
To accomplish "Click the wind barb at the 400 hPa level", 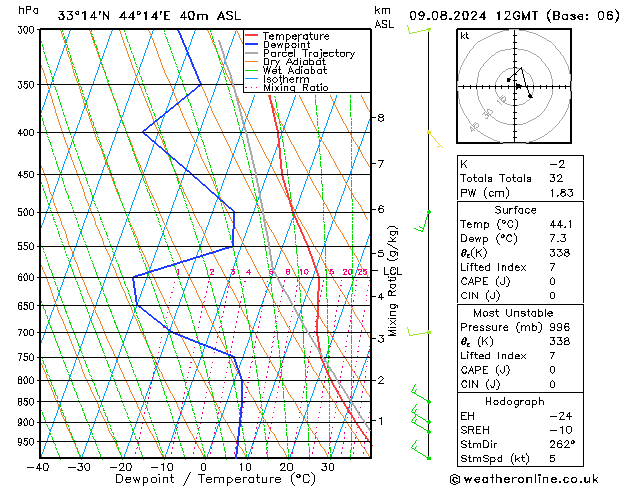I will coord(435,140).
